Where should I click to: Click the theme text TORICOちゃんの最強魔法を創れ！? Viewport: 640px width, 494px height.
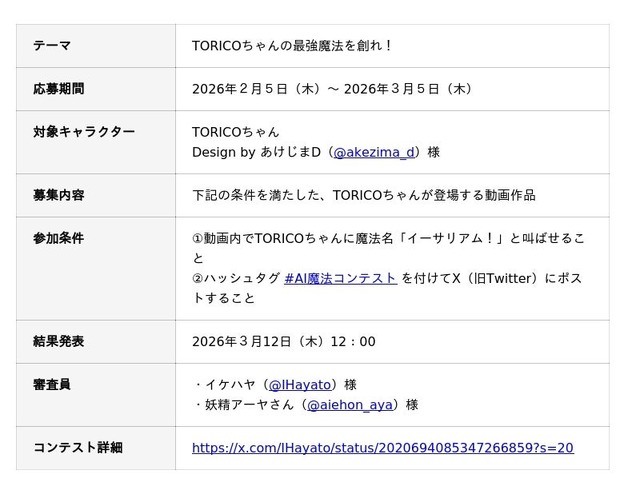pos(292,46)
